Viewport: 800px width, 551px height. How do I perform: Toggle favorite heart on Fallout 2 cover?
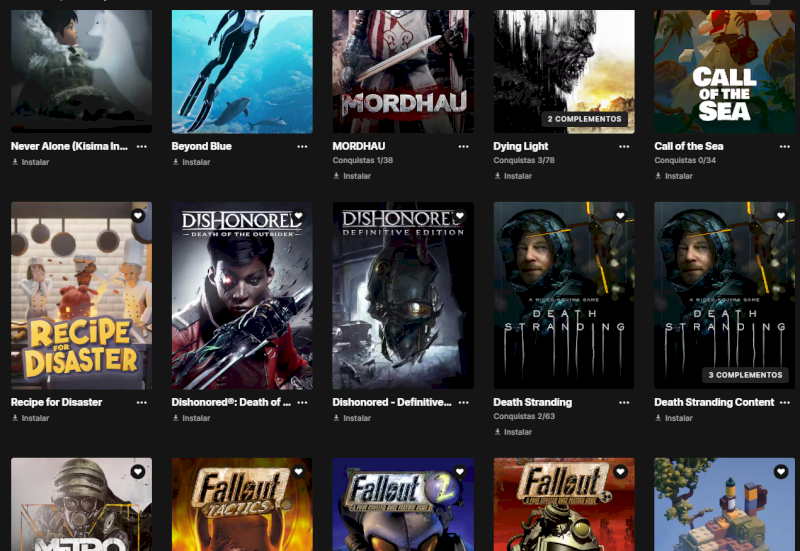[x=460, y=472]
